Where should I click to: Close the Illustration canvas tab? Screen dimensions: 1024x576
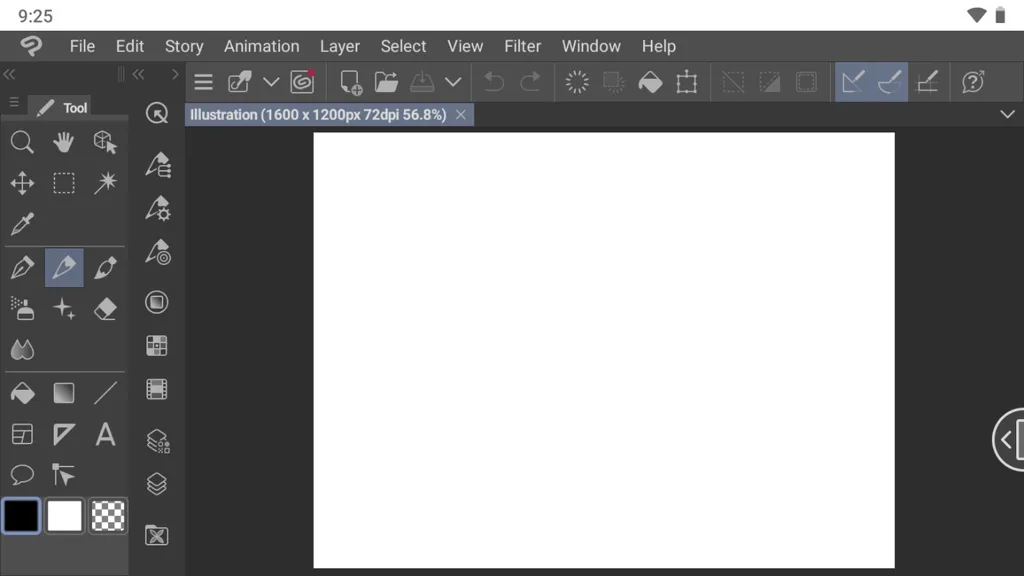pos(461,115)
